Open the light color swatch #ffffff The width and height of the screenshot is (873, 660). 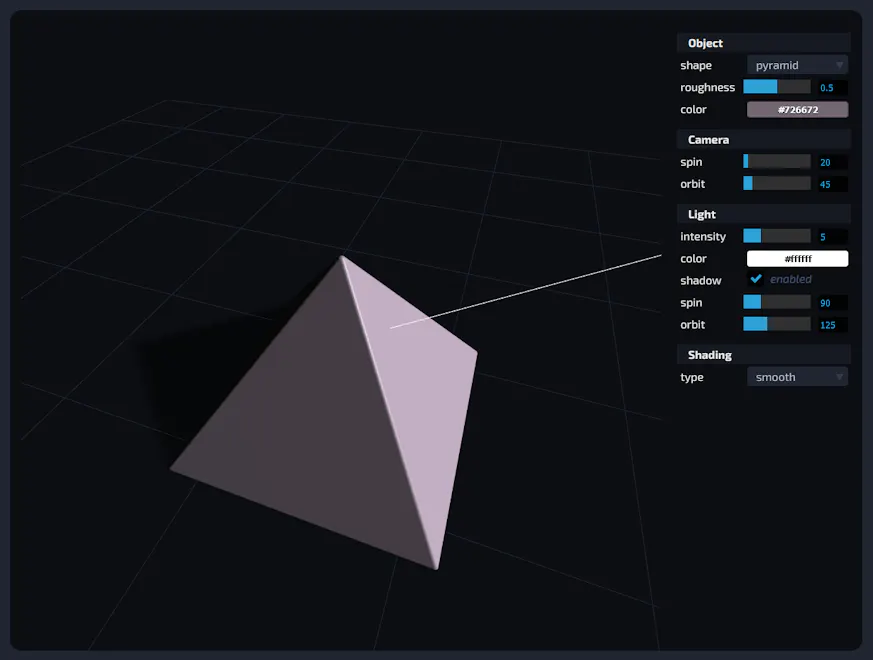click(x=797, y=258)
